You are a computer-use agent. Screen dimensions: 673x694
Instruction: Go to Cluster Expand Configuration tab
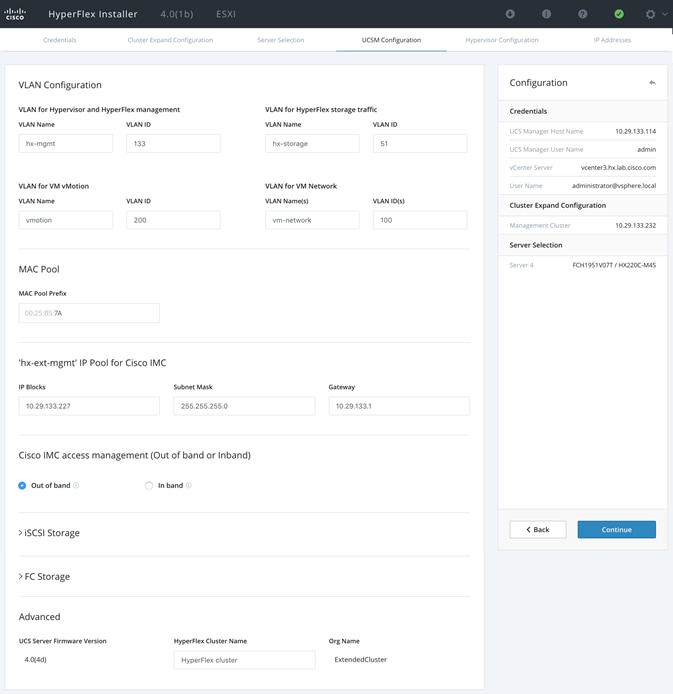pos(170,40)
